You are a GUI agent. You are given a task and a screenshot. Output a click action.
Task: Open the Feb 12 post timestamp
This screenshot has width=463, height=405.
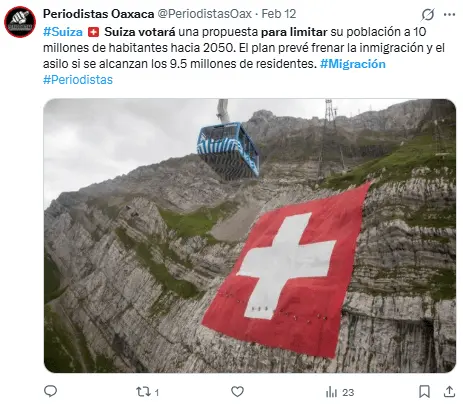[x=279, y=14]
